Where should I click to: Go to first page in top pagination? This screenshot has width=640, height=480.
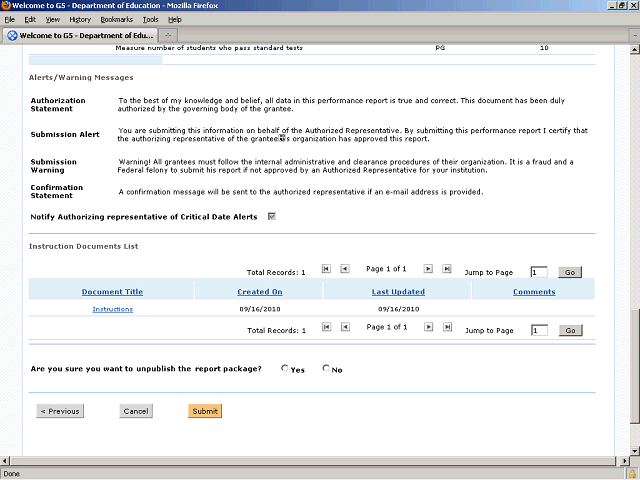click(326, 269)
